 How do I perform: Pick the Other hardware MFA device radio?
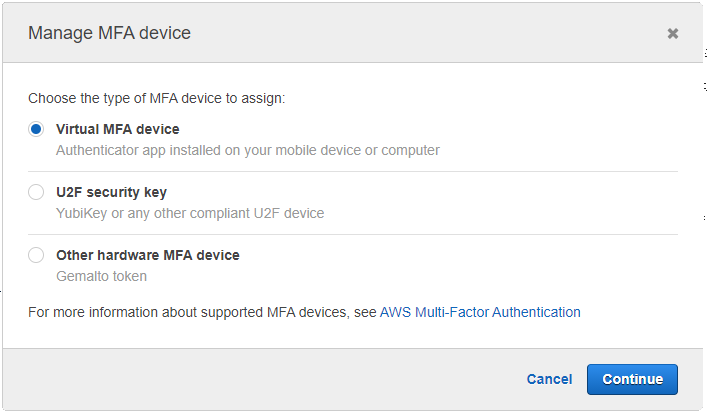point(36,255)
